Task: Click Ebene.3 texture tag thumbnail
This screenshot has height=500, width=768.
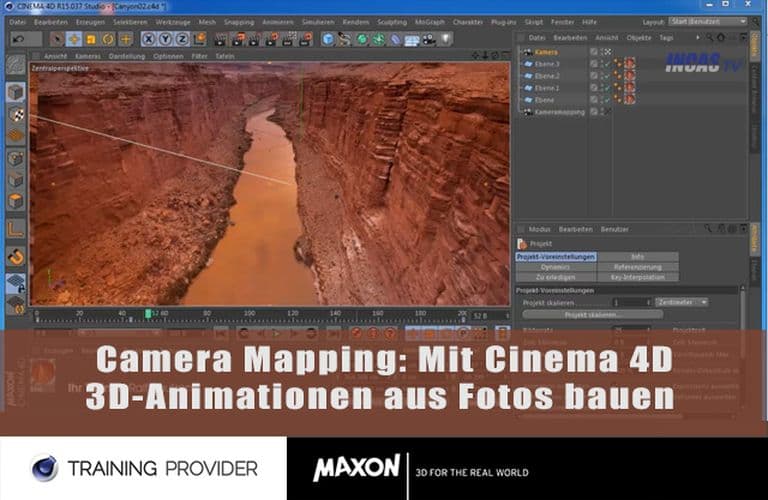Action: coord(630,64)
